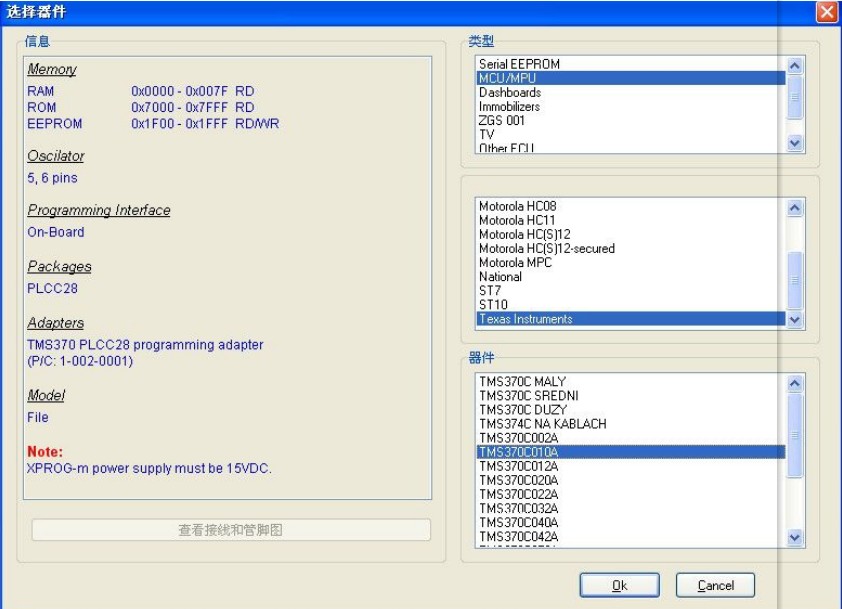Pick ZGS 001 in type list
Image resolution: width=842 pixels, height=609 pixels.
click(630, 120)
